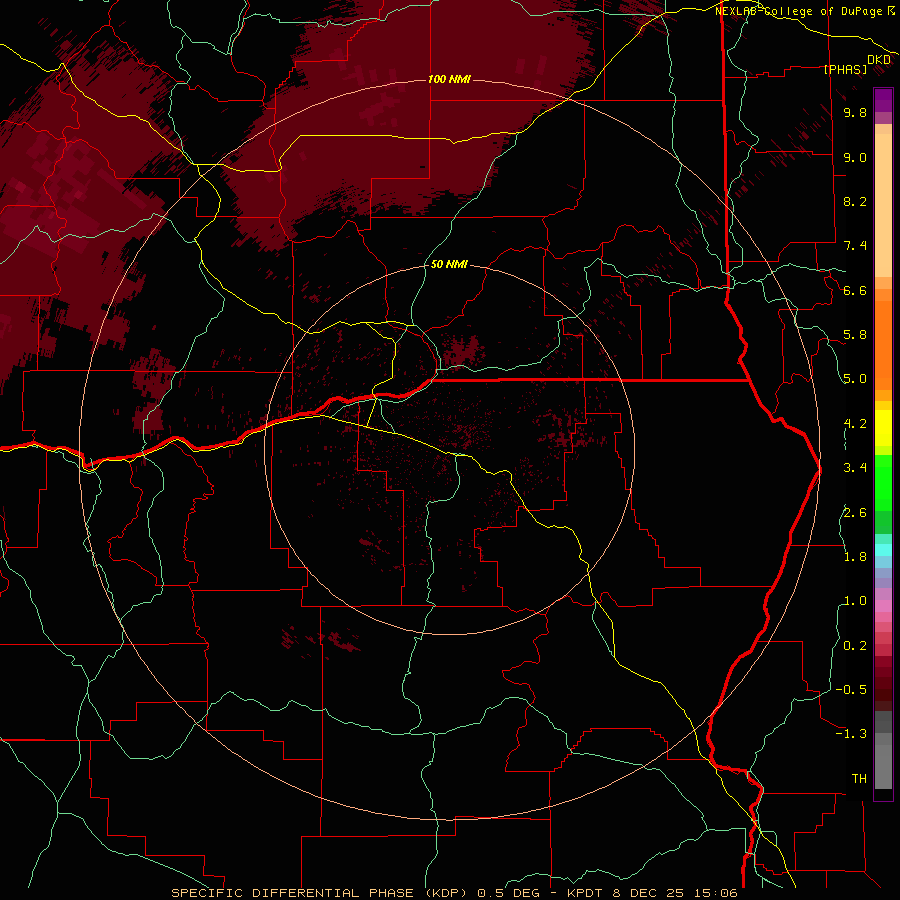The height and width of the screenshot is (900, 900).
Task: Pick the peach segment of the color bar
Action: 883,207
